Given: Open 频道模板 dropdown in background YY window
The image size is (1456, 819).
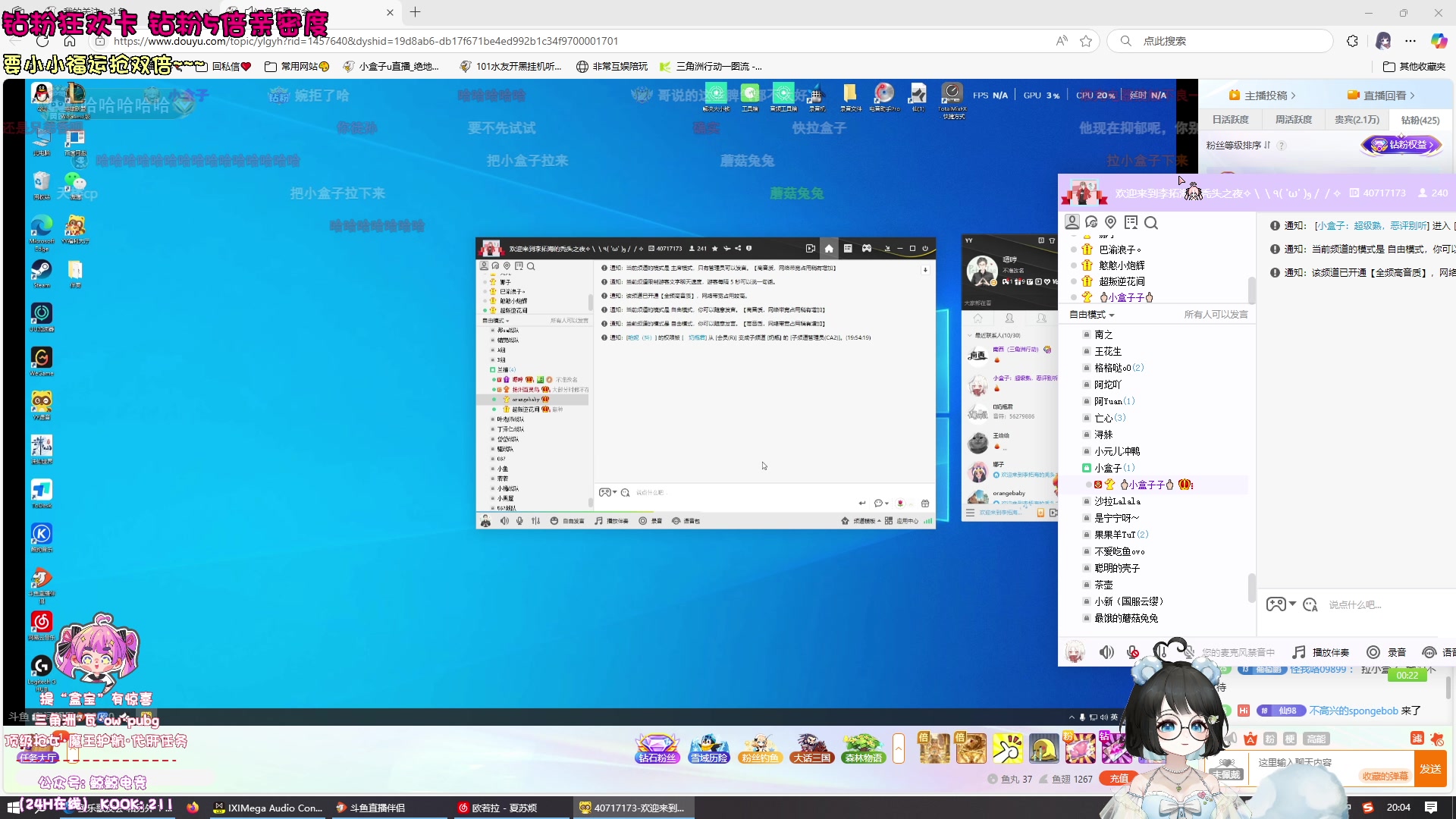Looking at the screenshot, I should (x=861, y=521).
